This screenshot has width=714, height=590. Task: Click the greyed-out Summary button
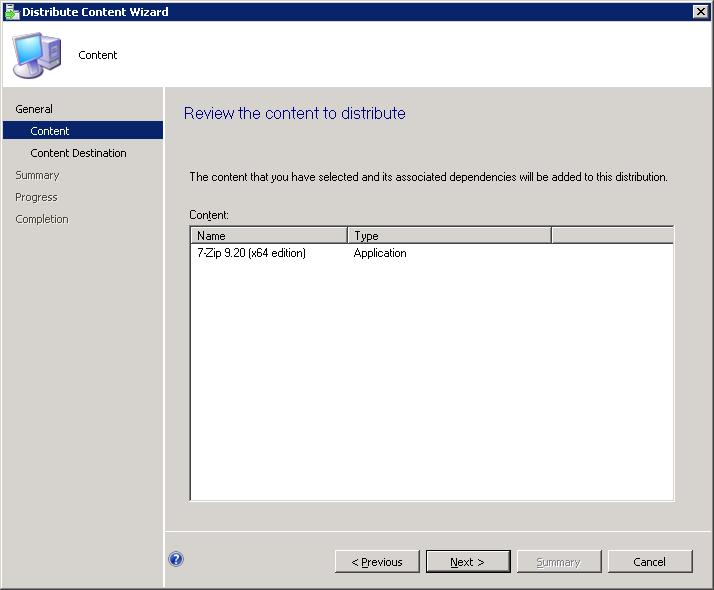[558, 562]
